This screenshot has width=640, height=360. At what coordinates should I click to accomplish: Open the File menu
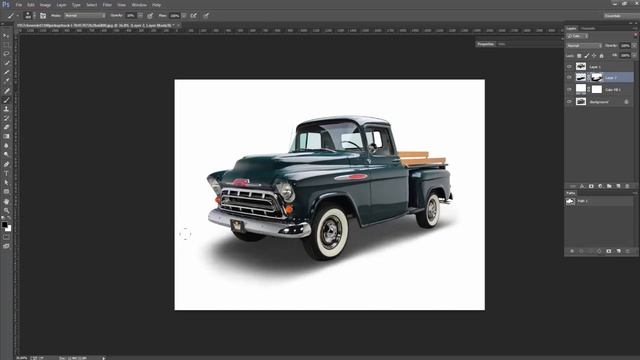click(19, 5)
